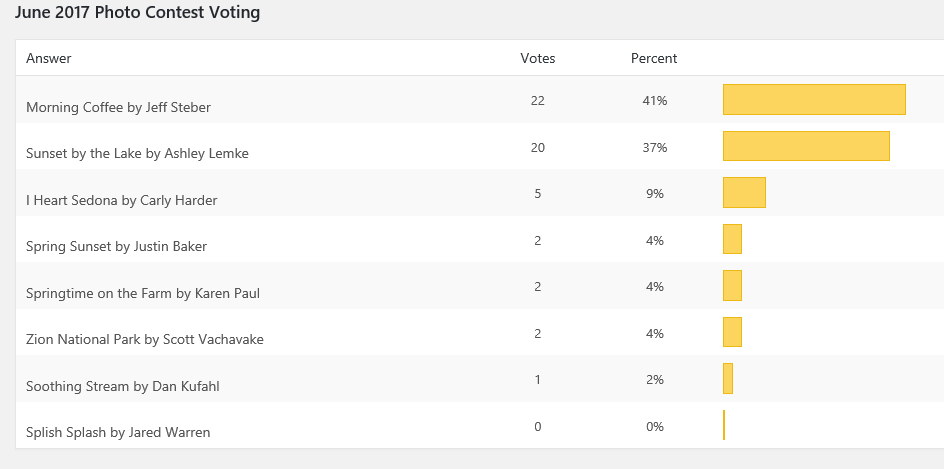Select Morning Coffee by Jeff Steber entry
Viewport: 944px width, 469px height.
point(118,107)
